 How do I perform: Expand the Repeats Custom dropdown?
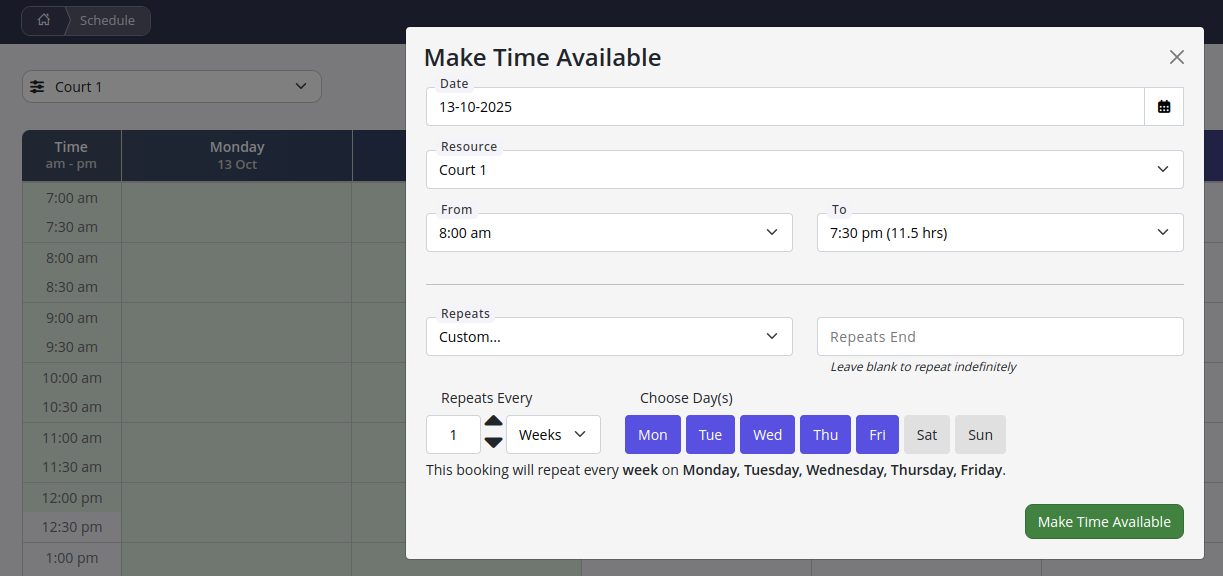609,337
